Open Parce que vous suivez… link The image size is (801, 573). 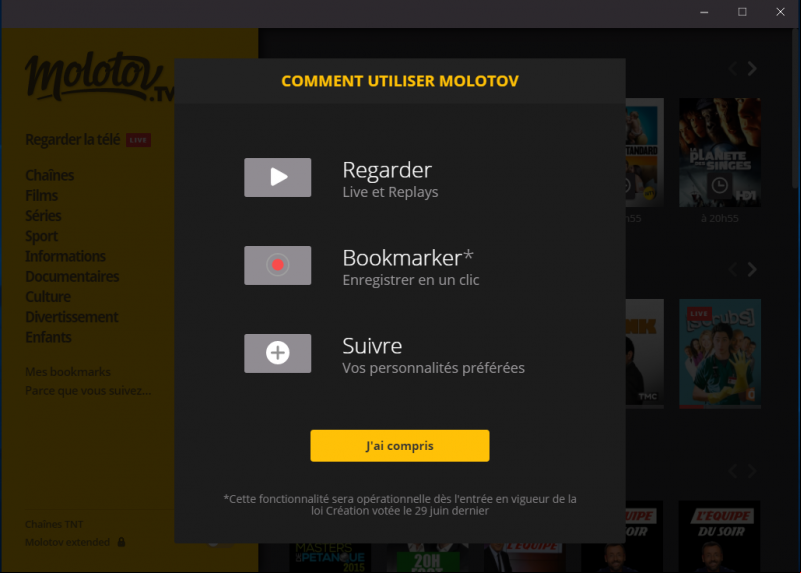pos(88,391)
